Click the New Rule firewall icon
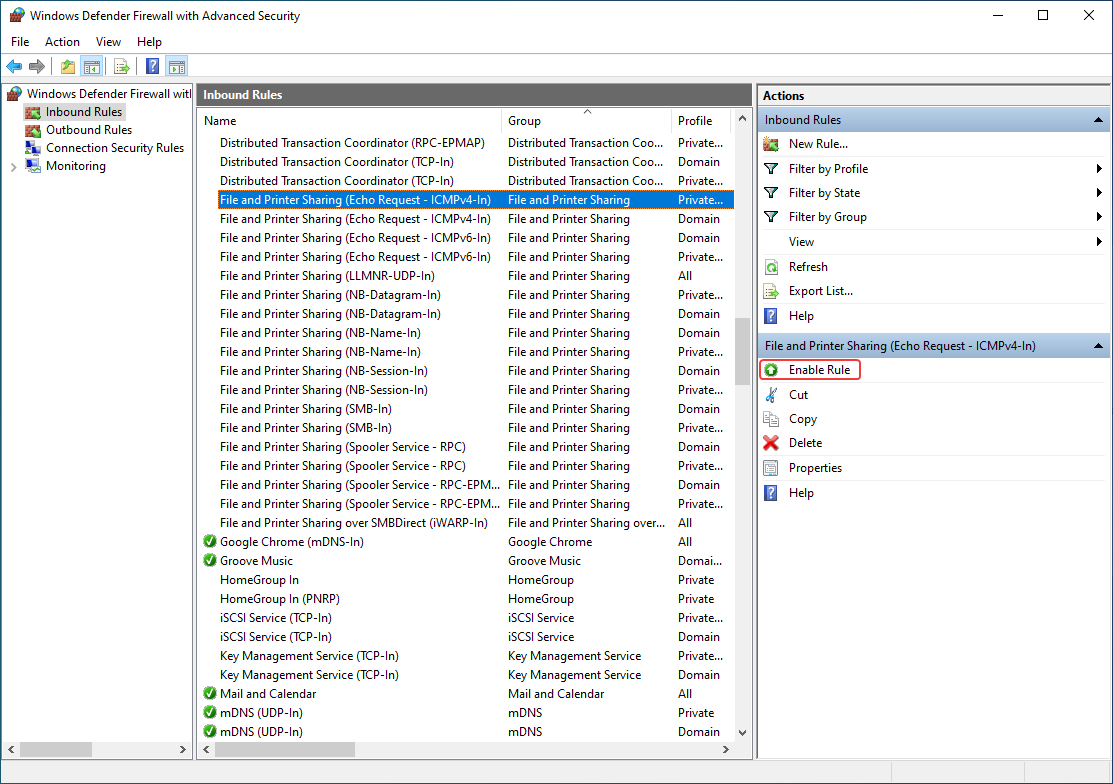Screen dimensions: 1113x784 coord(771,144)
